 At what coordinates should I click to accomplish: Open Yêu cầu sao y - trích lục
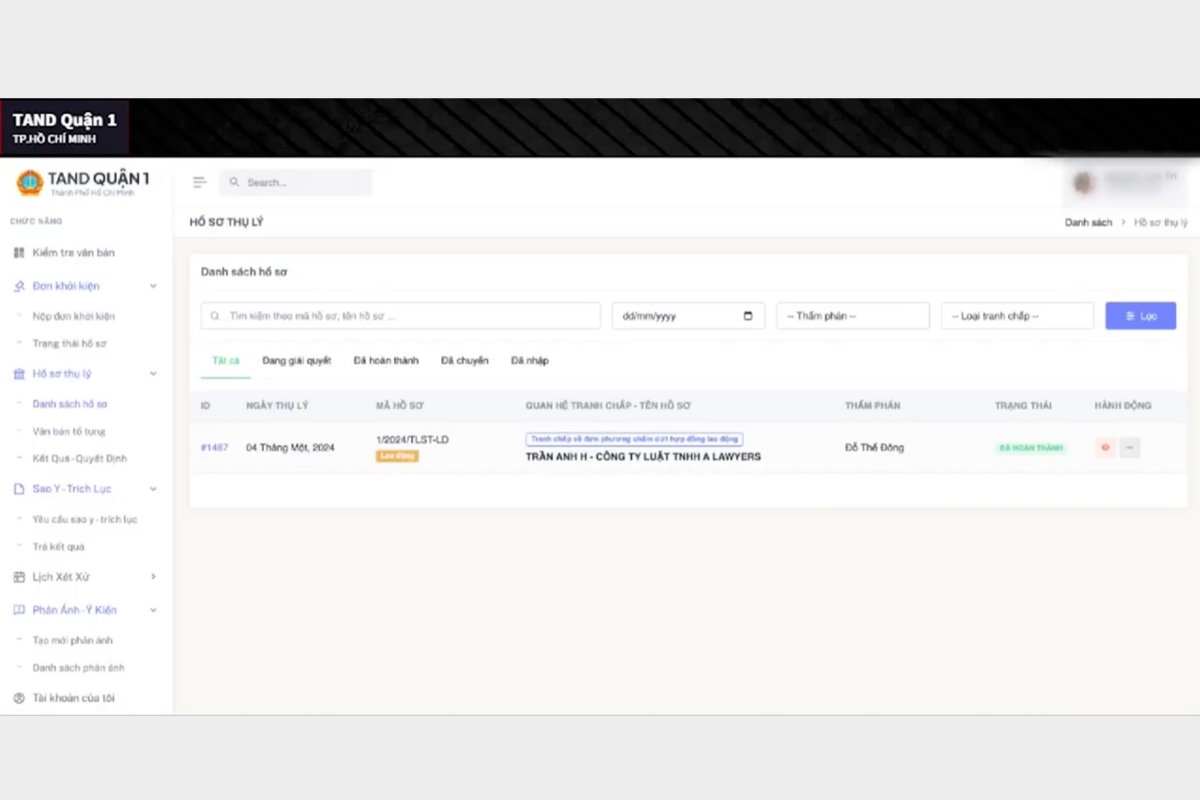point(85,519)
